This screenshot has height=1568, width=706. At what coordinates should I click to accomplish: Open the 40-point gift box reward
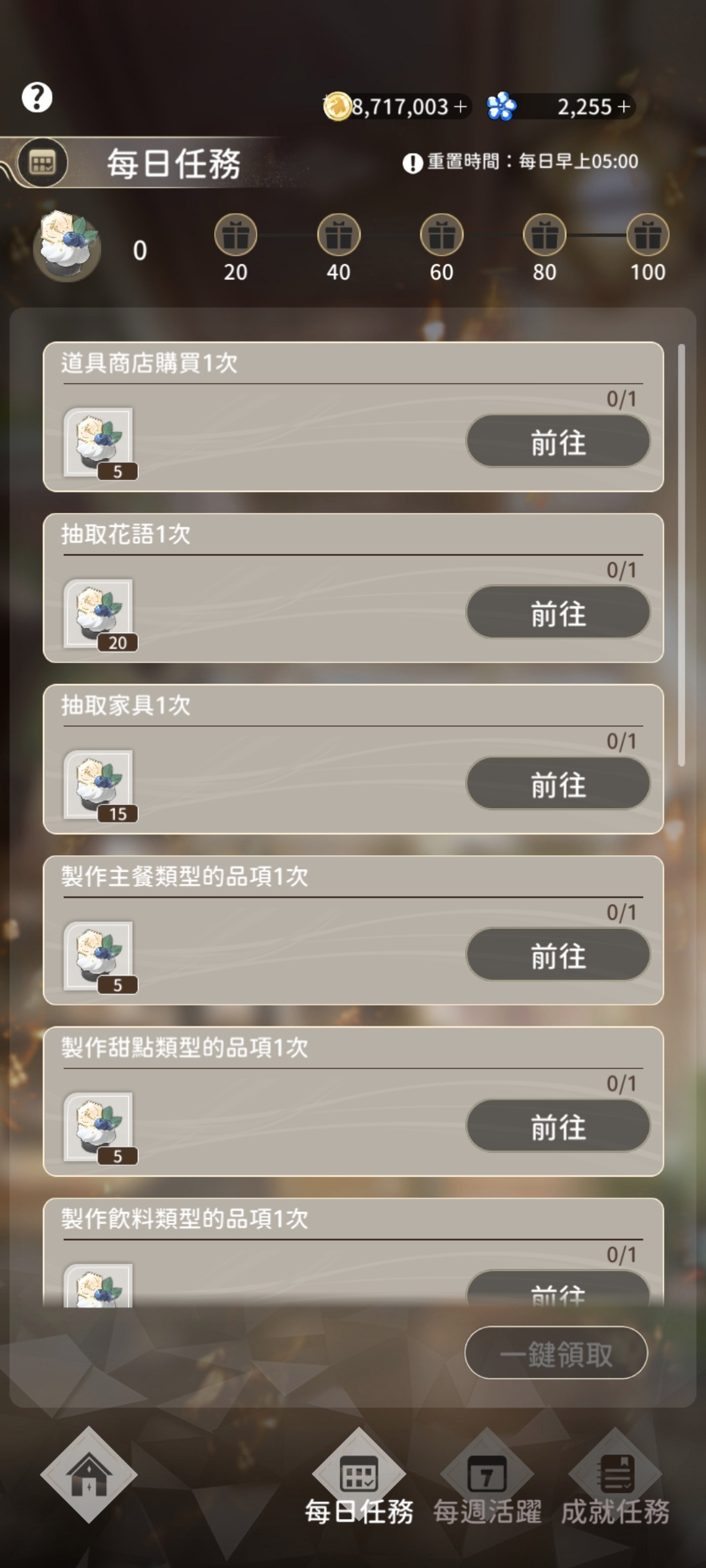339,235
